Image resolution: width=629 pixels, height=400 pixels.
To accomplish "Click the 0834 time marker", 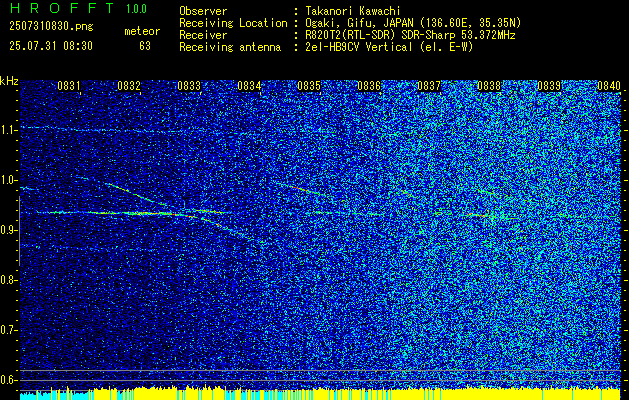I will pyautogui.click(x=249, y=85).
